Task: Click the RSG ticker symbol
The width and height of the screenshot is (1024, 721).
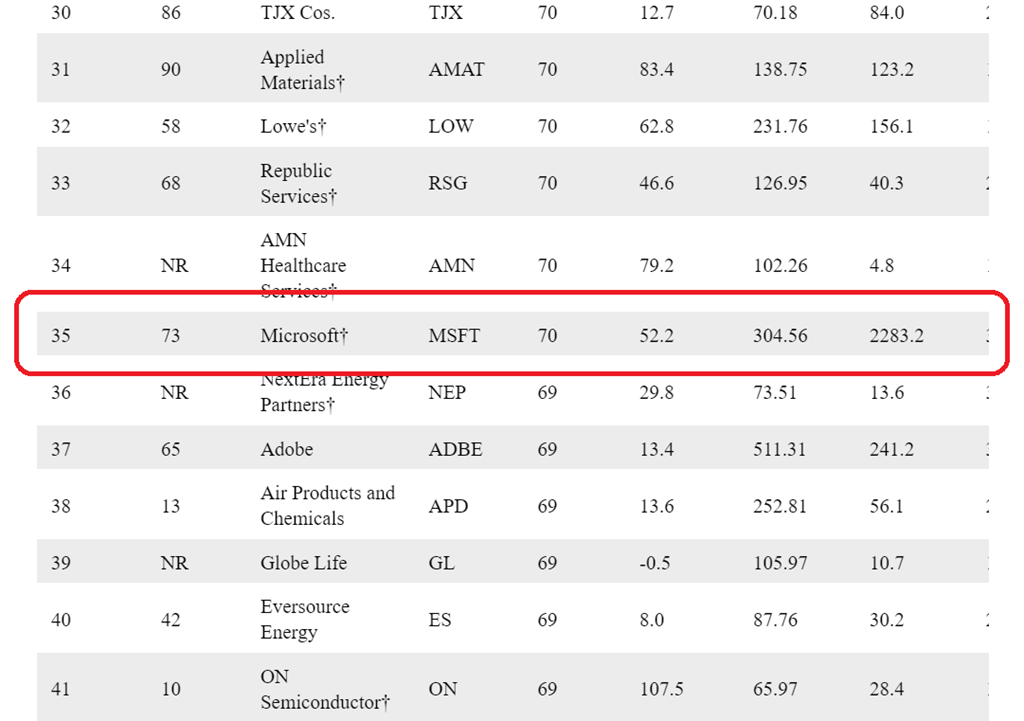Action: 448,183
